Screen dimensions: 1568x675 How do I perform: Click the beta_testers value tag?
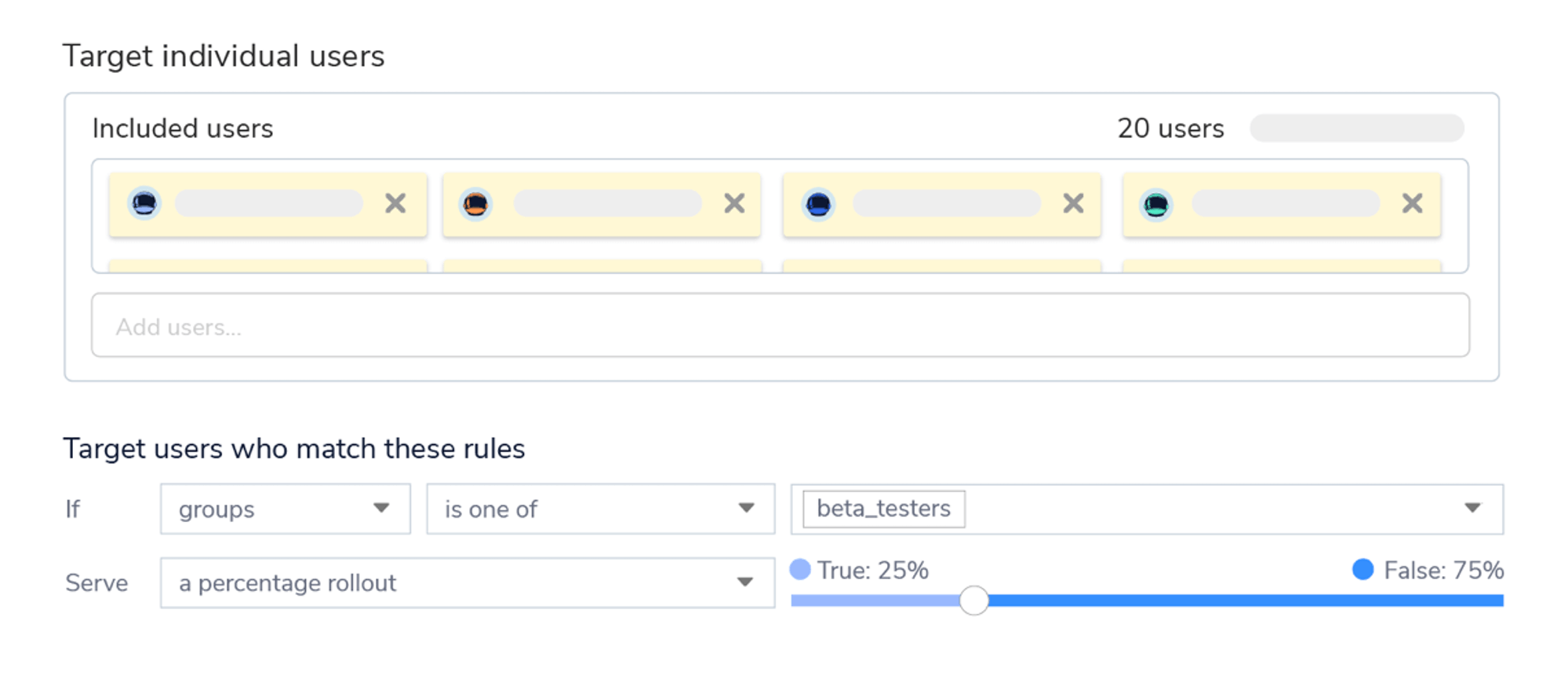[x=883, y=509]
